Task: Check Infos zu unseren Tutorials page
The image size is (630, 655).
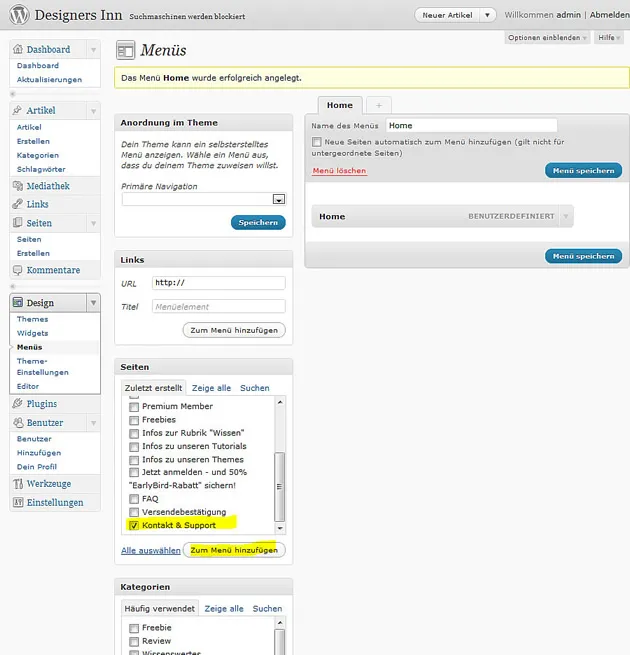Action: 134,447
